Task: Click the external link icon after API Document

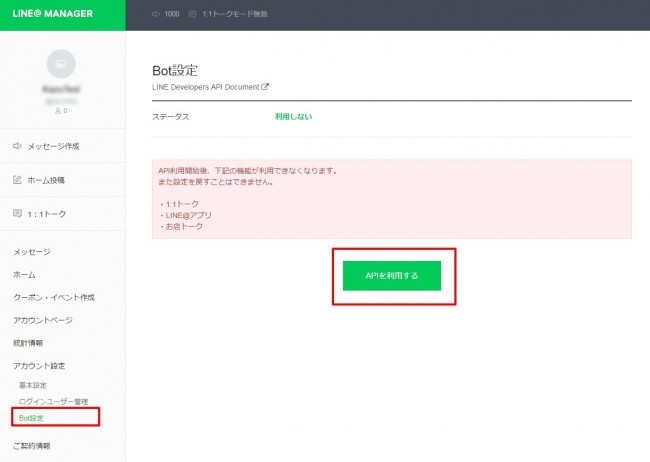Action: click(x=265, y=87)
